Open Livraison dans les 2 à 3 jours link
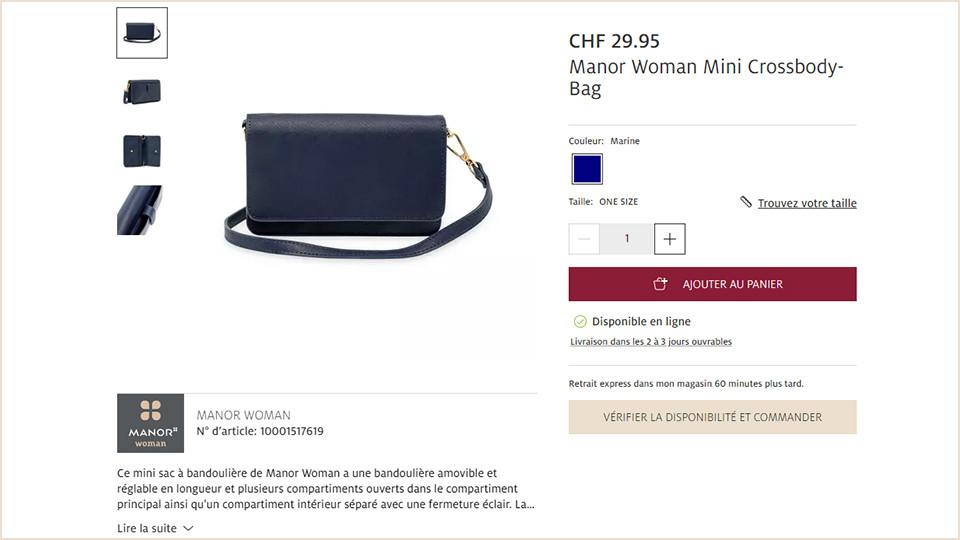The image size is (960, 540). [x=651, y=342]
